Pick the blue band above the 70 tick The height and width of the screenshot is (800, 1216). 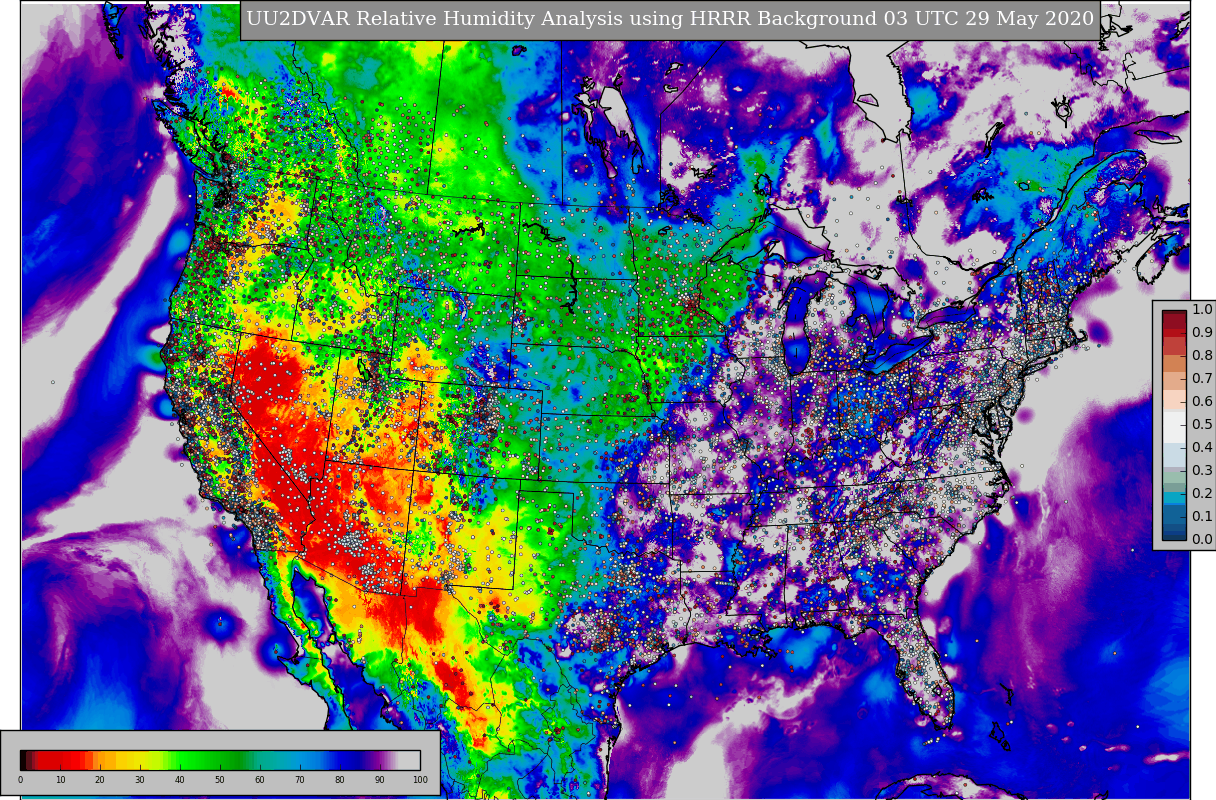pos(300,760)
